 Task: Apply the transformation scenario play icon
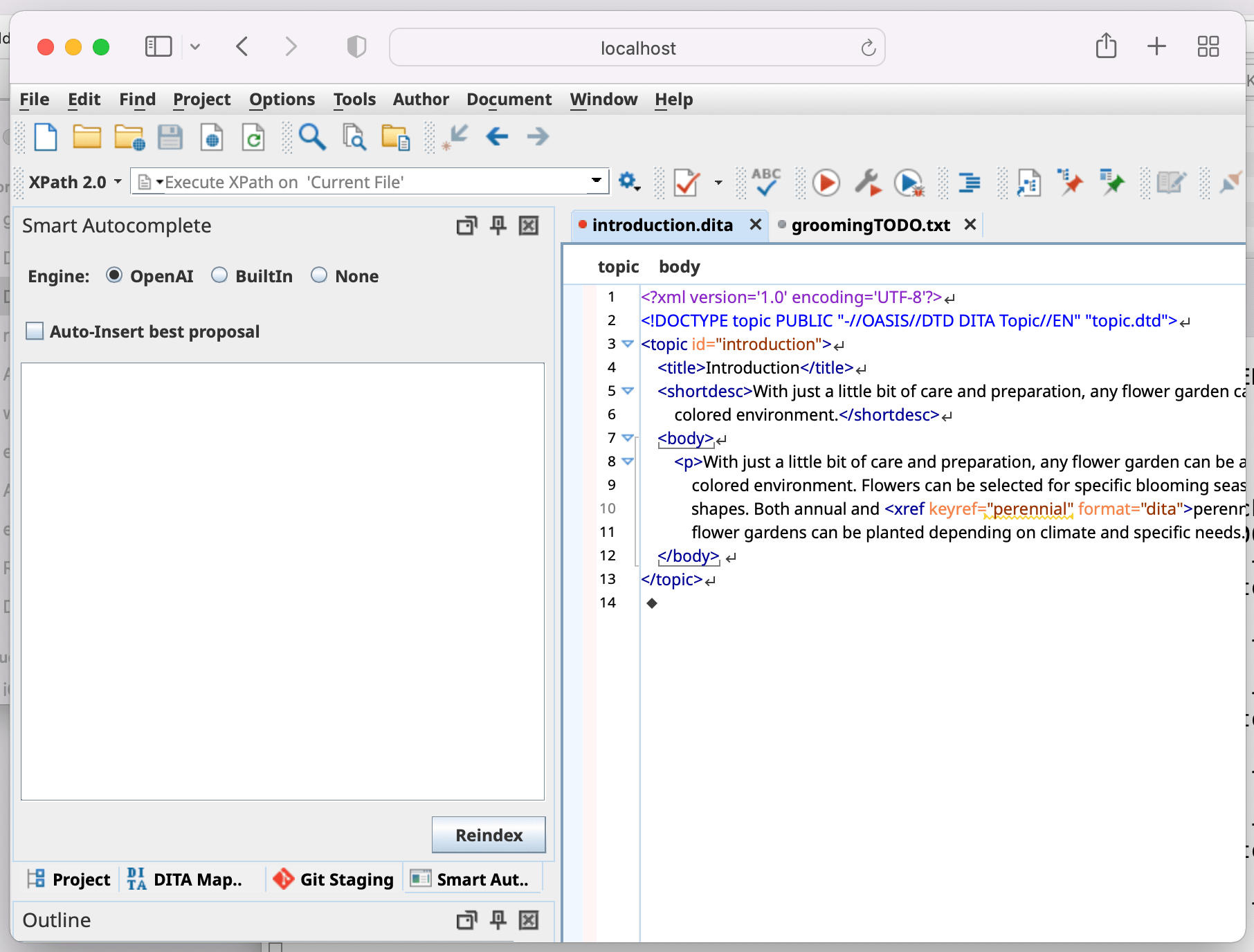pyautogui.click(x=825, y=182)
